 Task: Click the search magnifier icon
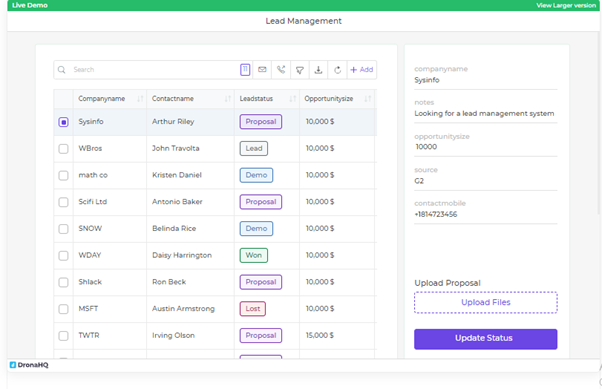coord(61,70)
